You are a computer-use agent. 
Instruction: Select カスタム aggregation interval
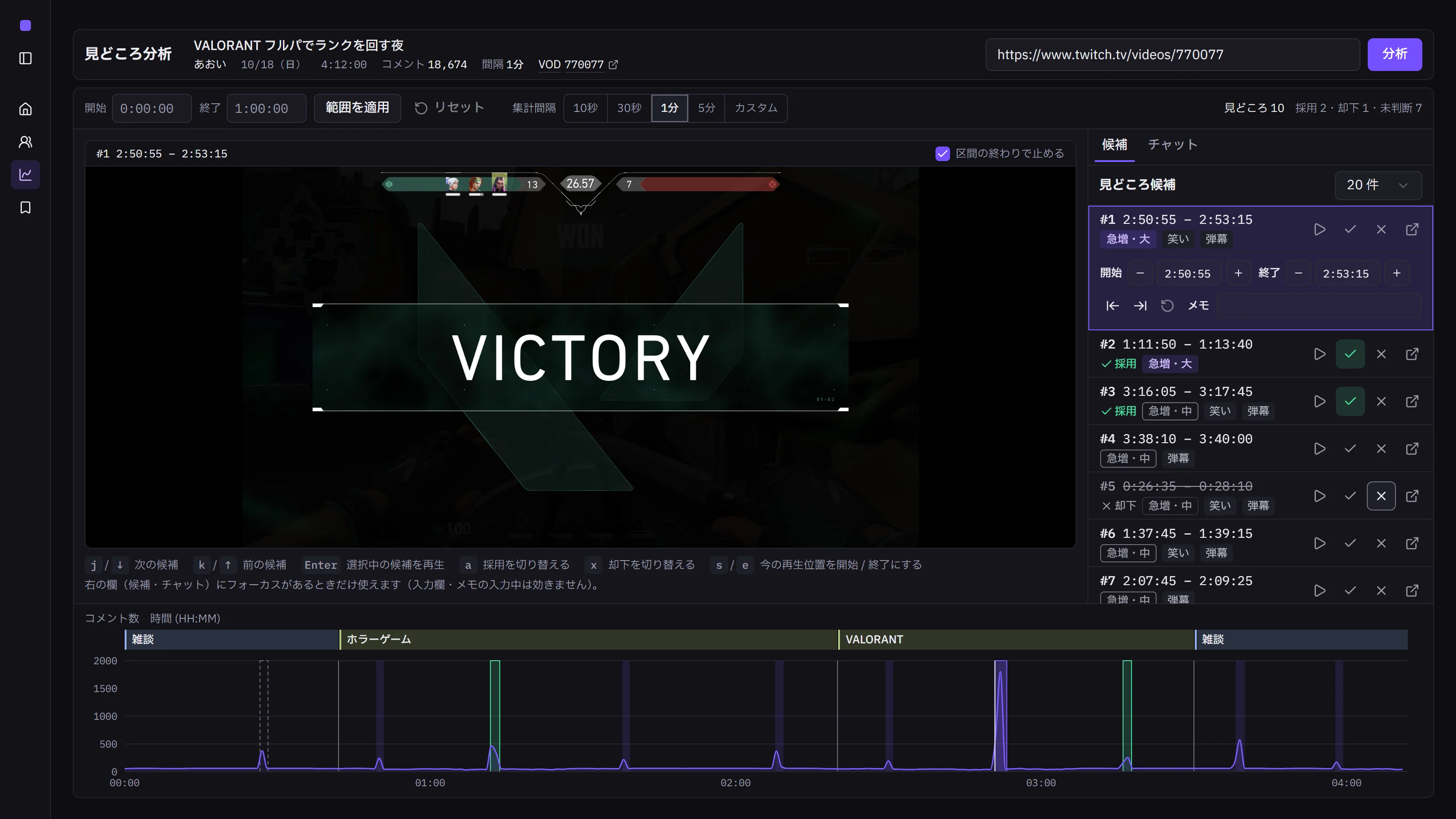click(x=756, y=108)
